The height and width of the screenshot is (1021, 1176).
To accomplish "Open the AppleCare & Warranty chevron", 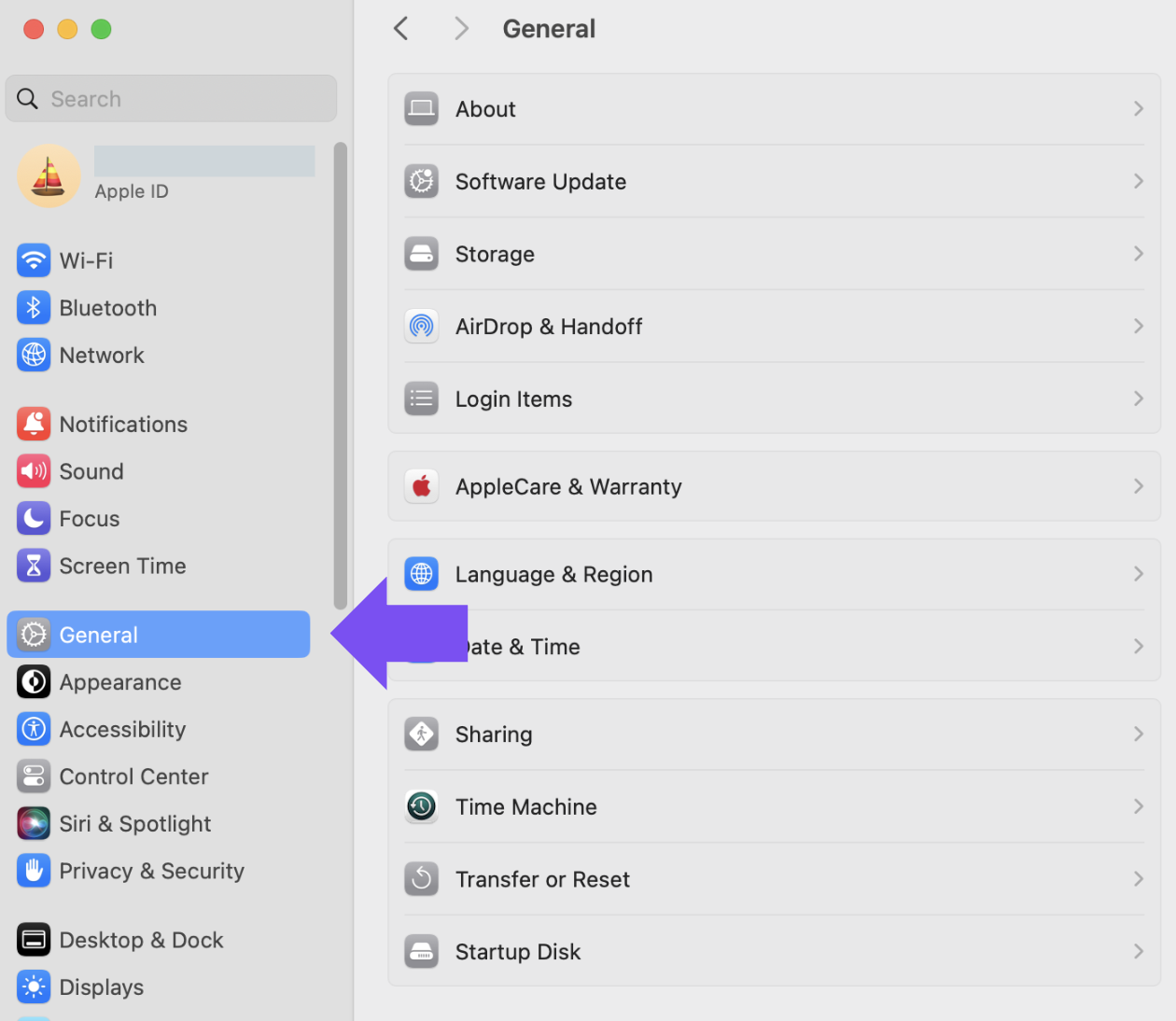I will (1139, 486).
